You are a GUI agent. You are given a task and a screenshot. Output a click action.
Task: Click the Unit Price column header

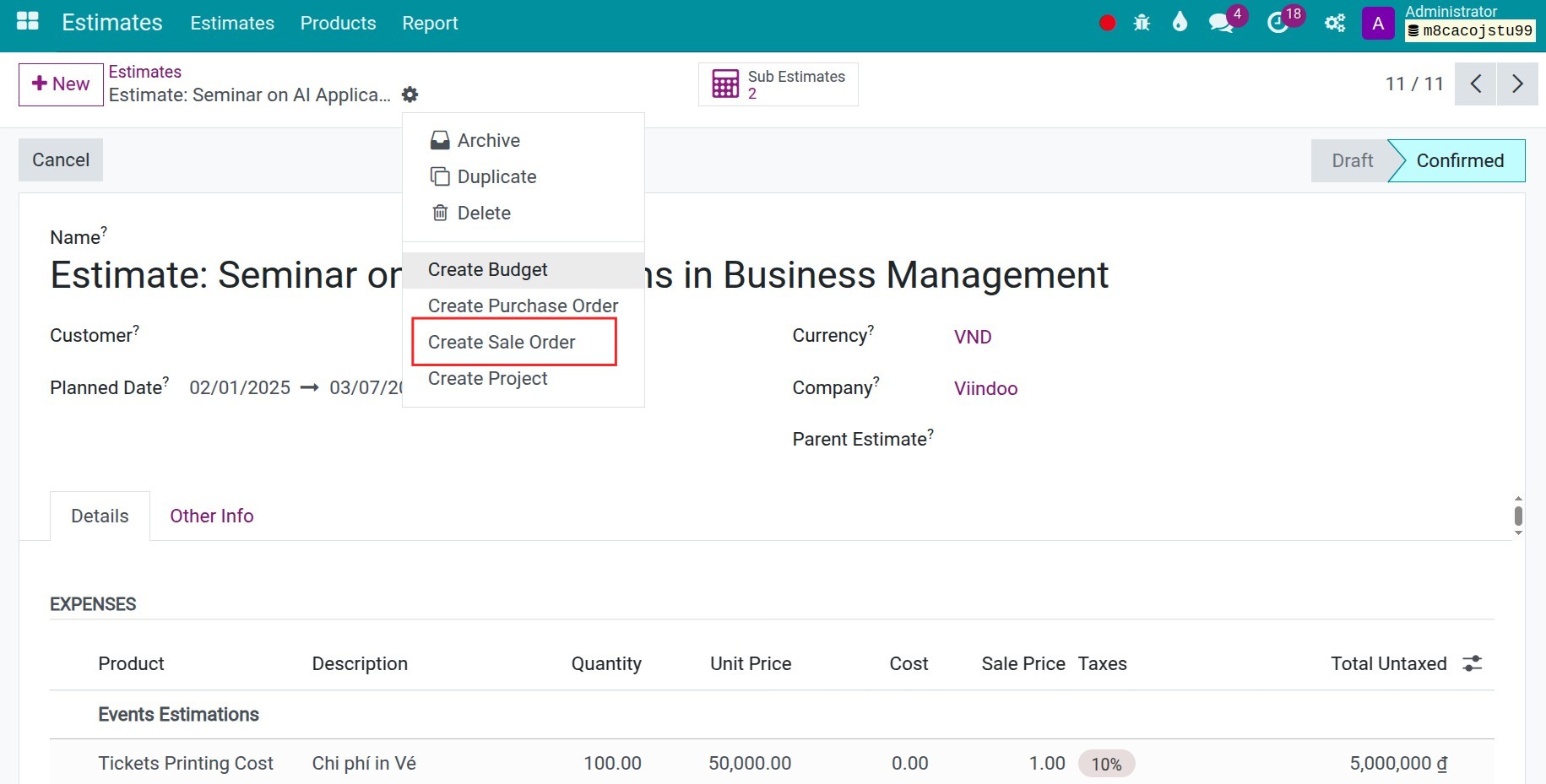click(x=751, y=663)
